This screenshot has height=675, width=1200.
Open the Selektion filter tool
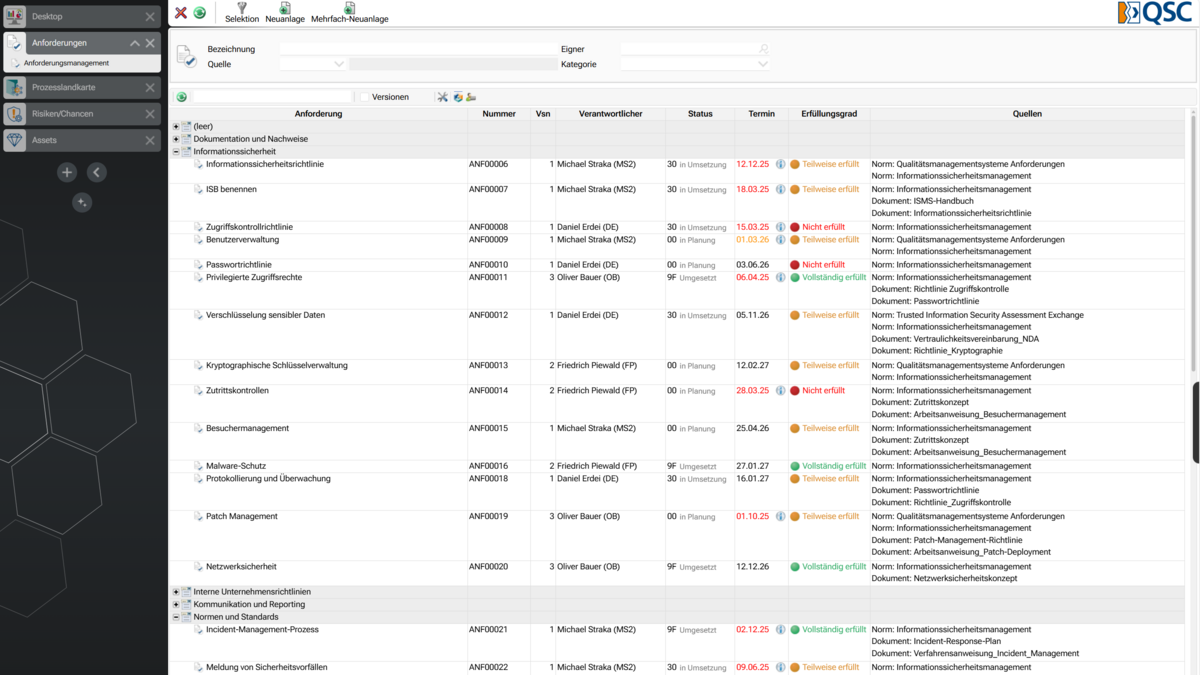coord(242,13)
